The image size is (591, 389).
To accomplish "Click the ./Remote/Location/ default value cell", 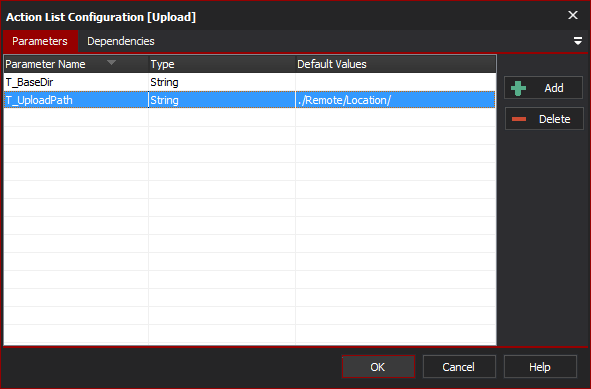I will tap(395, 100).
